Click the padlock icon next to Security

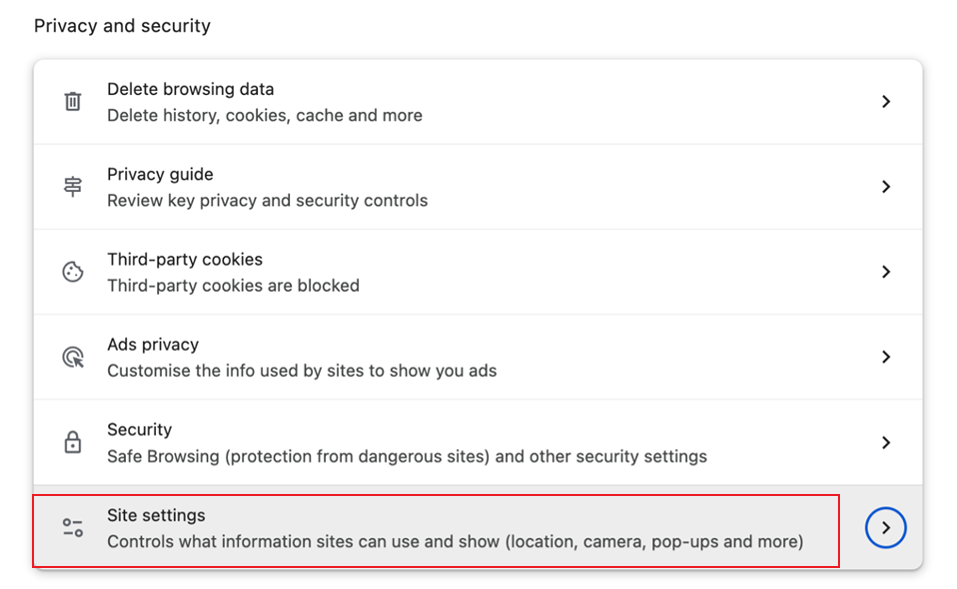click(x=72, y=440)
